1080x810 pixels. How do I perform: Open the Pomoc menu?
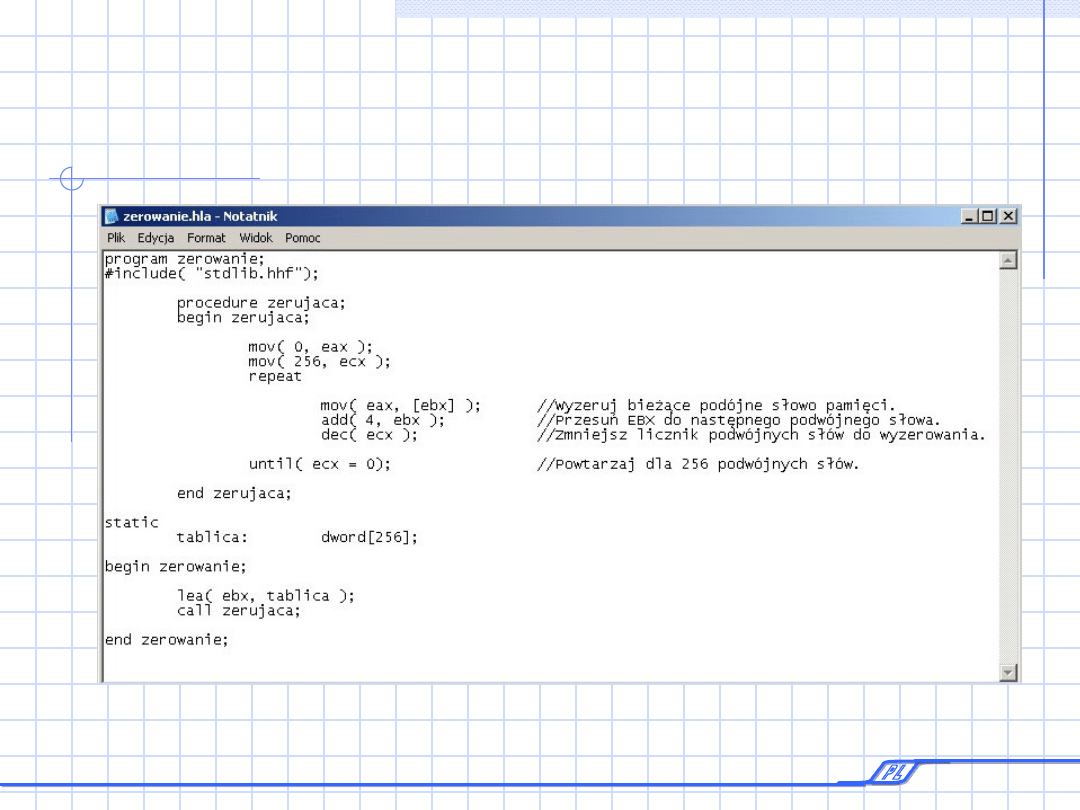point(303,238)
